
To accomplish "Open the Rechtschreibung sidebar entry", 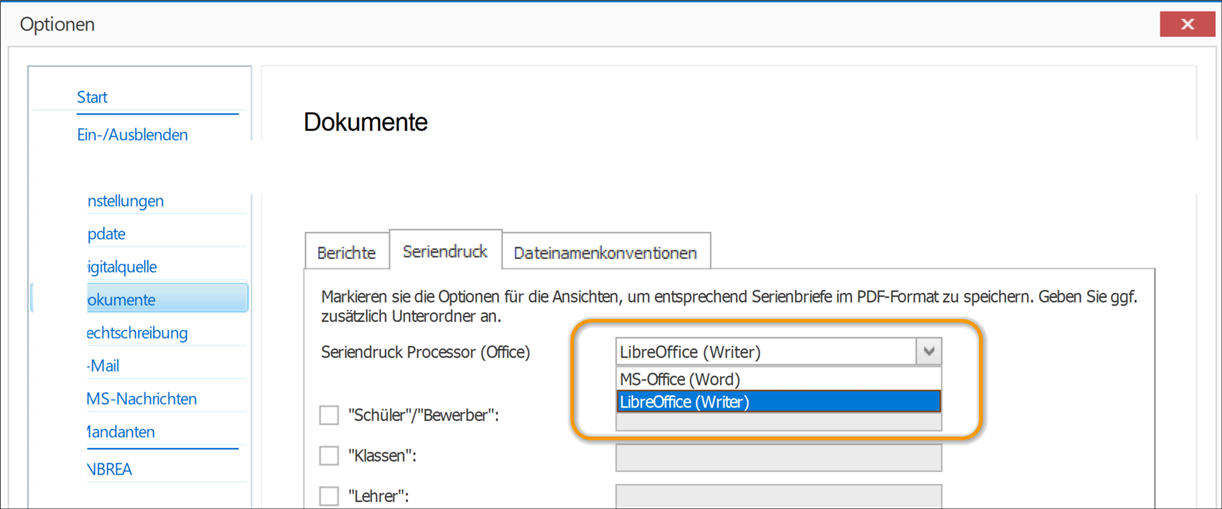I will 138,332.
